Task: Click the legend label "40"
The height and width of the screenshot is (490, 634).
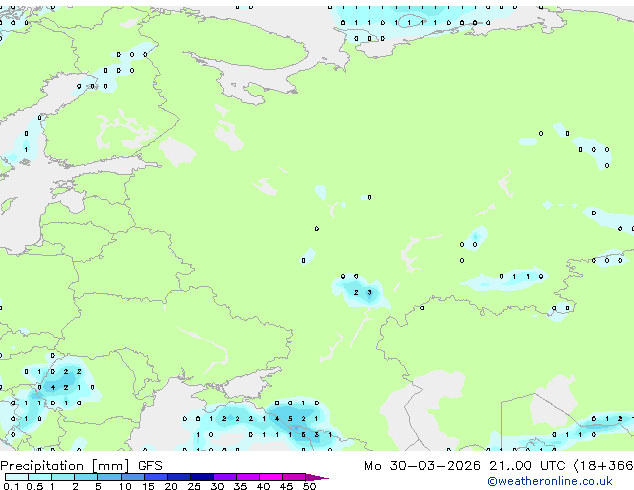Action: [264, 486]
